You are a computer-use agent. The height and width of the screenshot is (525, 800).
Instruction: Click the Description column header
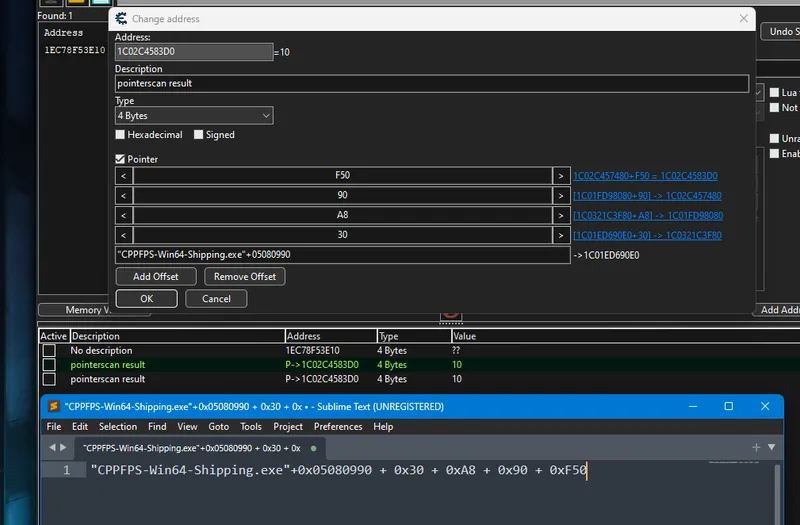pyautogui.click(x=177, y=336)
